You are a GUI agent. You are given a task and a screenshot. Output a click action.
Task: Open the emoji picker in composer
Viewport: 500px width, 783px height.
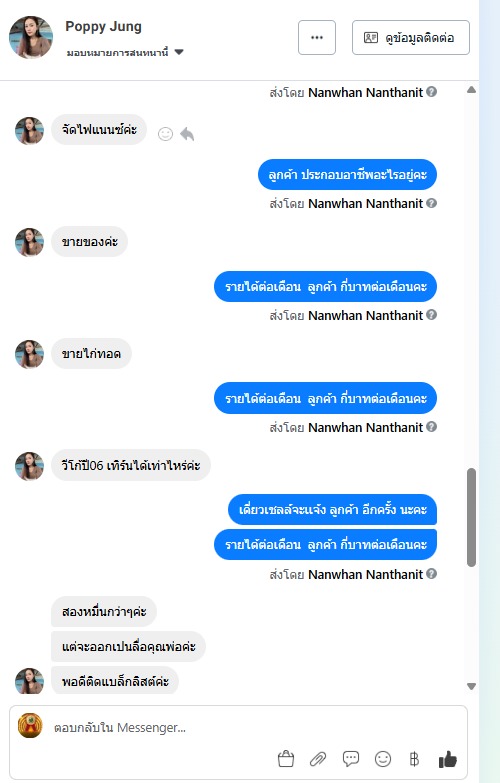(383, 759)
